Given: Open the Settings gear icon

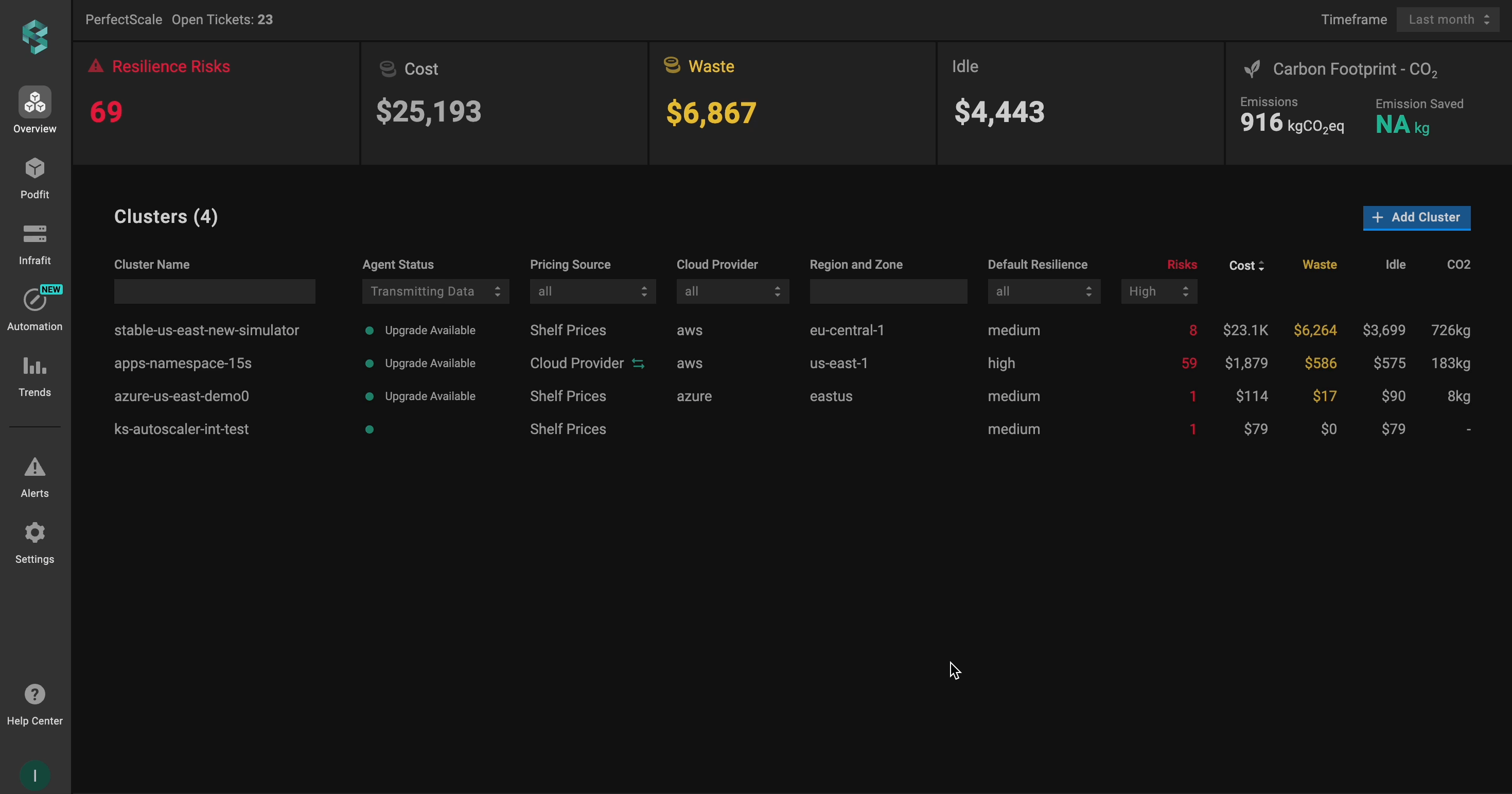Looking at the screenshot, I should tap(34, 533).
